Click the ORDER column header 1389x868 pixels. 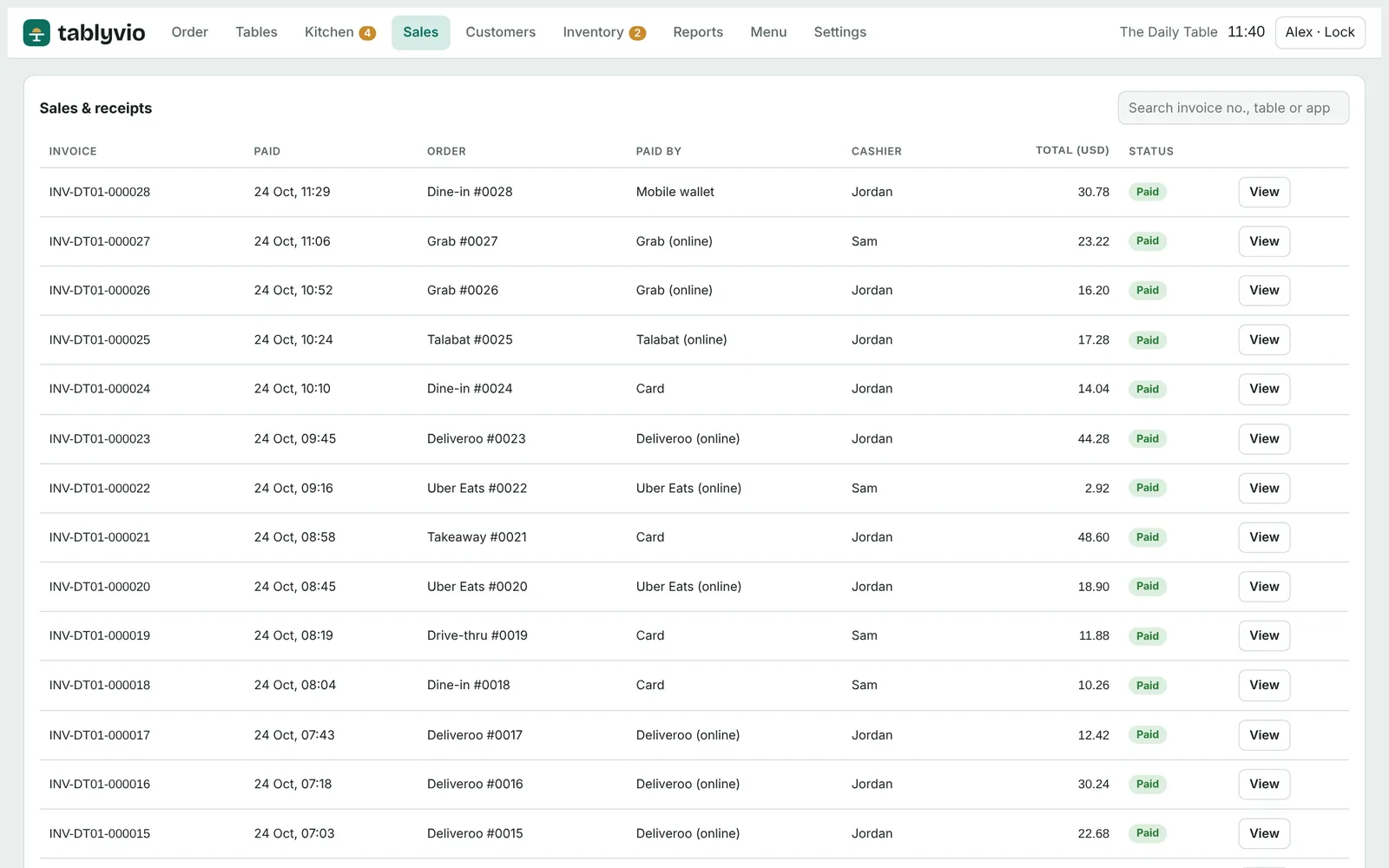tap(446, 151)
